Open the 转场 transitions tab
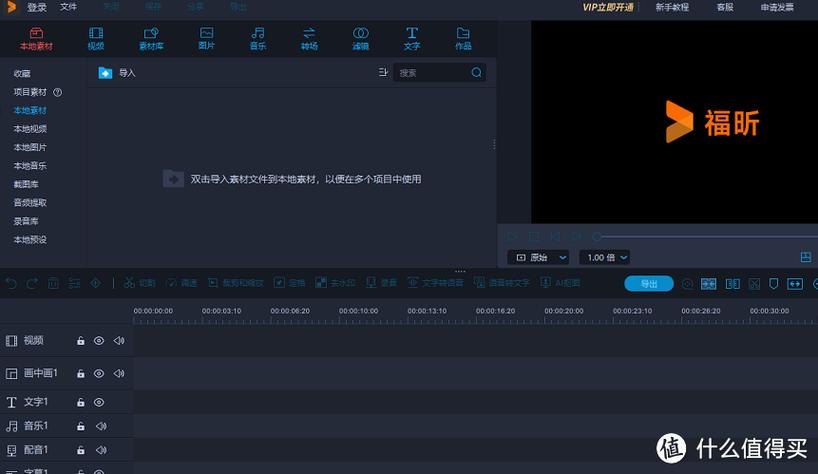818x474 pixels. pyautogui.click(x=309, y=39)
